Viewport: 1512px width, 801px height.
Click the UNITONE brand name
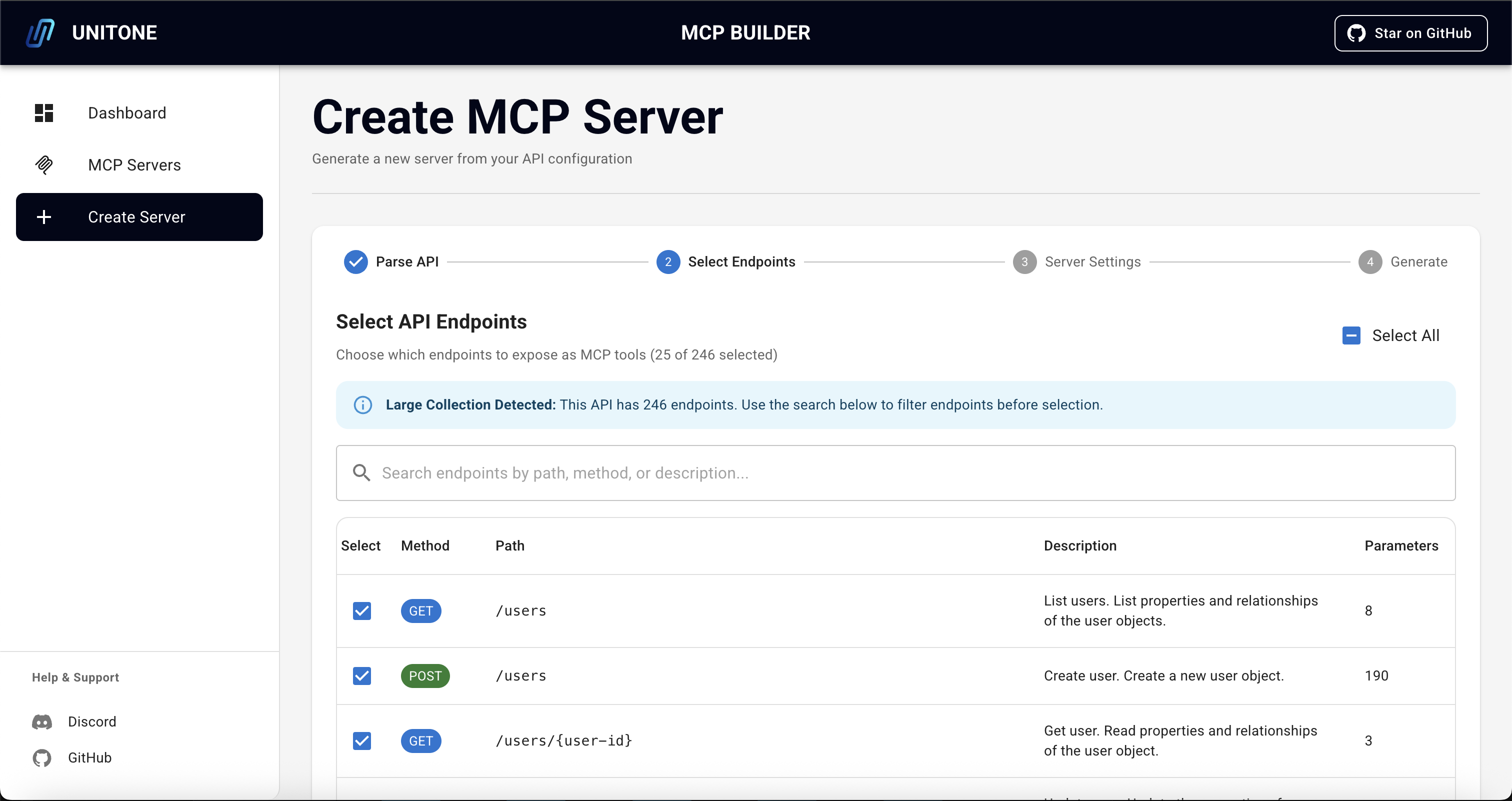coord(114,32)
